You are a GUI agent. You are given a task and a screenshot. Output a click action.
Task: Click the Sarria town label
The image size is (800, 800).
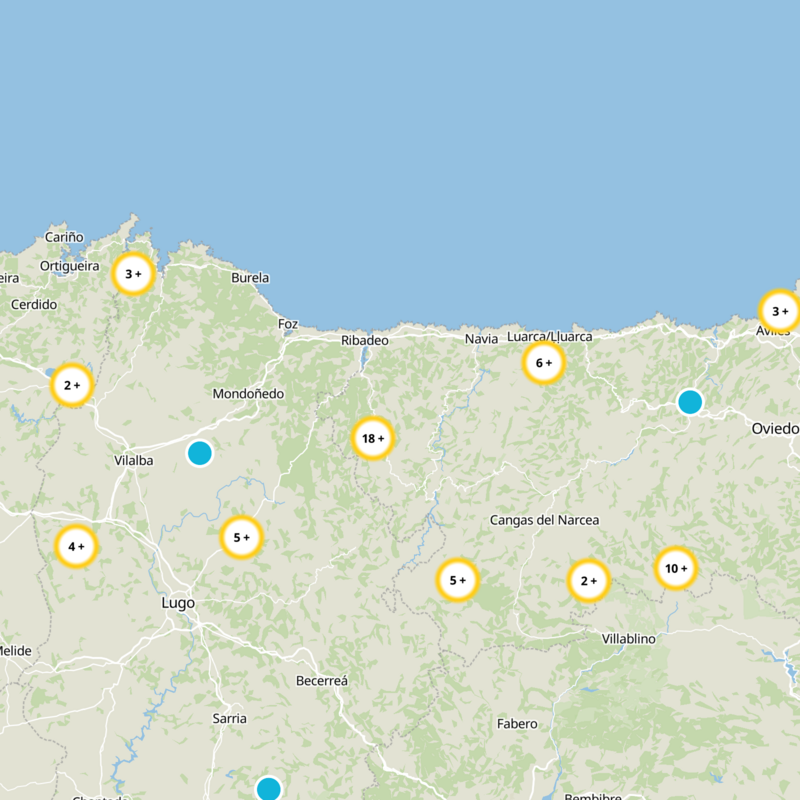(230, 718)
